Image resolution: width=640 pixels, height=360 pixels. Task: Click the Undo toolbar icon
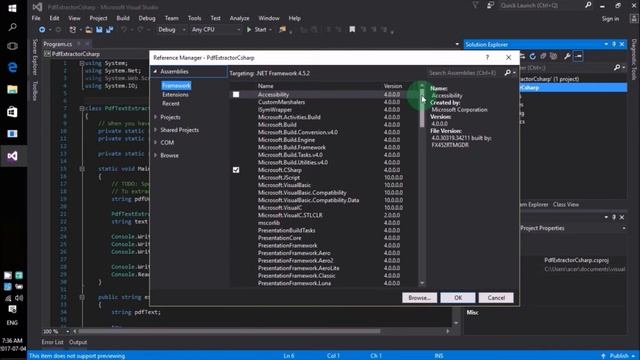point(124,29)
